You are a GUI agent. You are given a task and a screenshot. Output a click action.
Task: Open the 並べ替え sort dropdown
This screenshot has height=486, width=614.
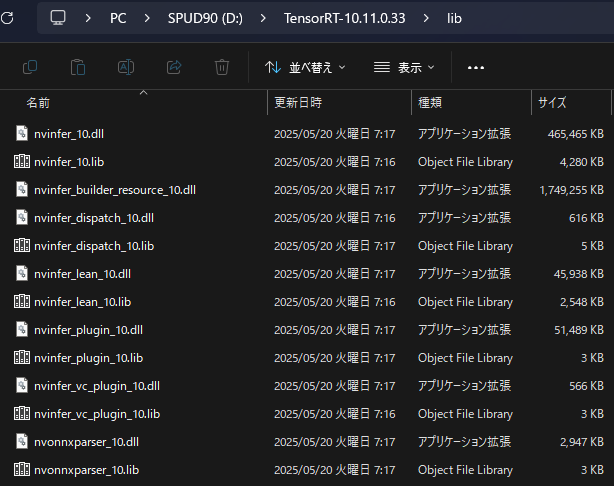point(305,68)
